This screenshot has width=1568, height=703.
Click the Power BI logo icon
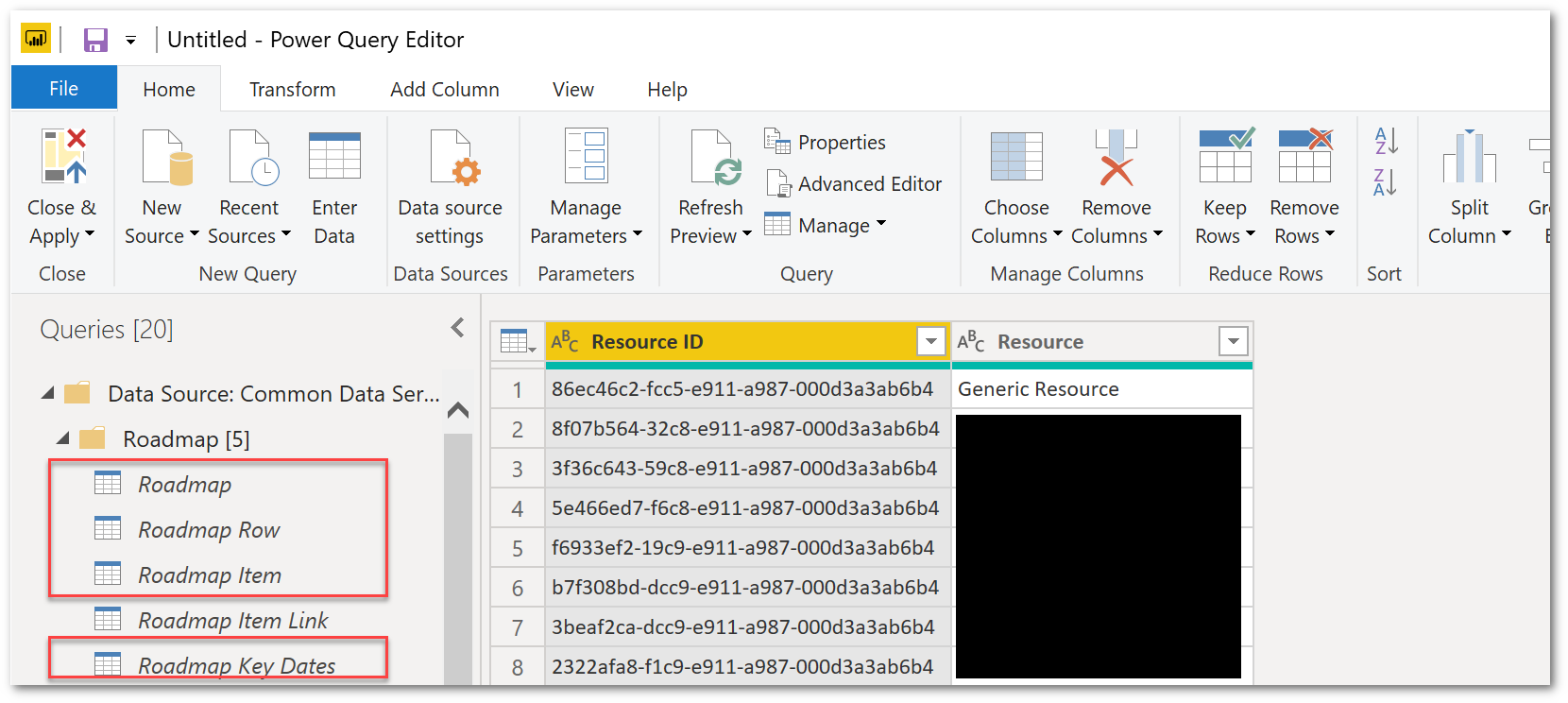tap(36, 39)
